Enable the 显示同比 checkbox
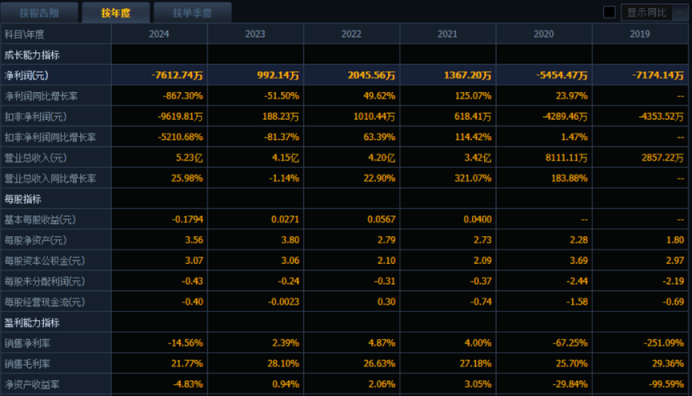 click(x=609, y=12)
